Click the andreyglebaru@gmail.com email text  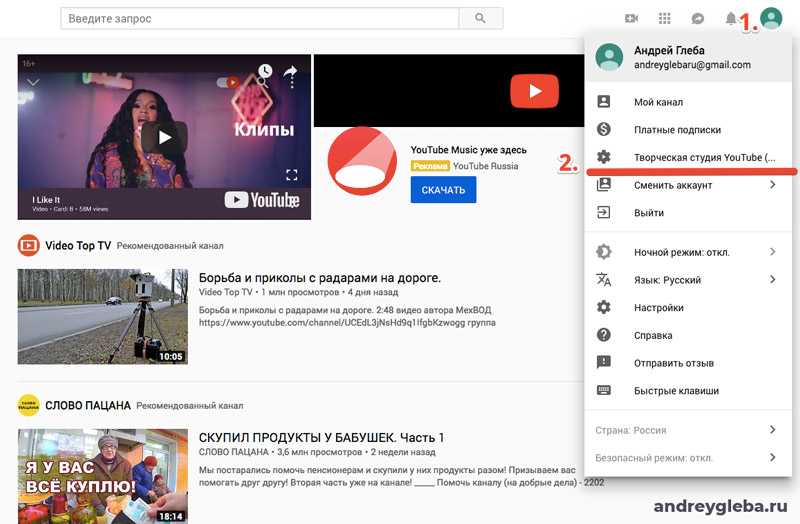(x=692, y=65)
